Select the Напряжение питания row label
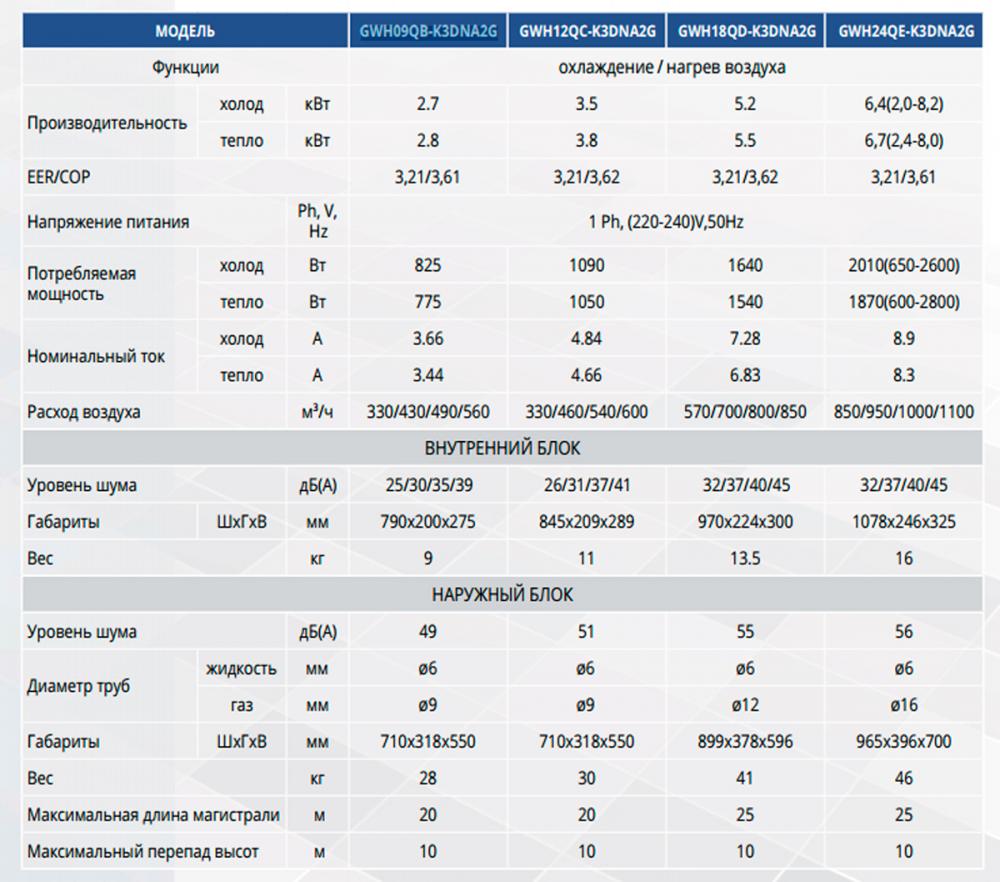 [x=108, y=221]
